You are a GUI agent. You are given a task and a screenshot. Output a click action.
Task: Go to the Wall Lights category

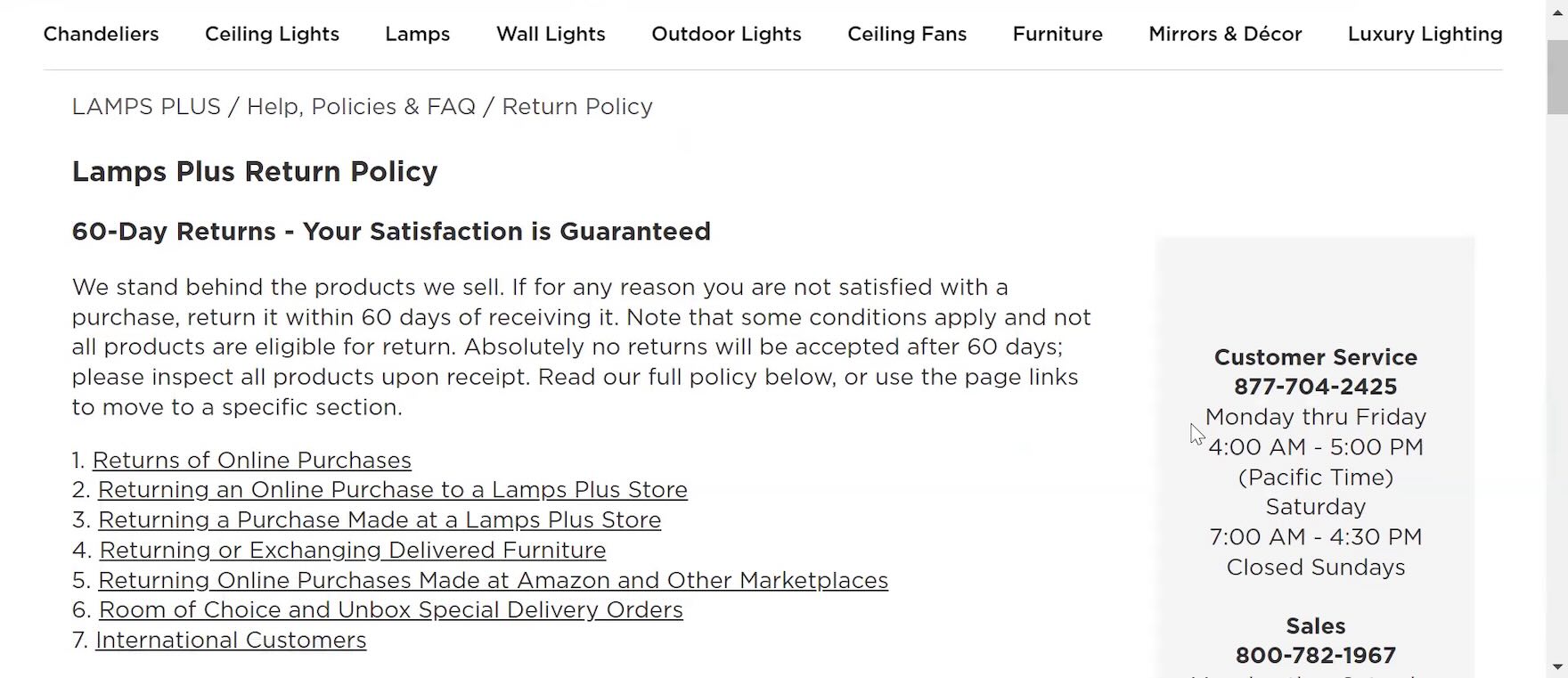(x=551, y=34)
